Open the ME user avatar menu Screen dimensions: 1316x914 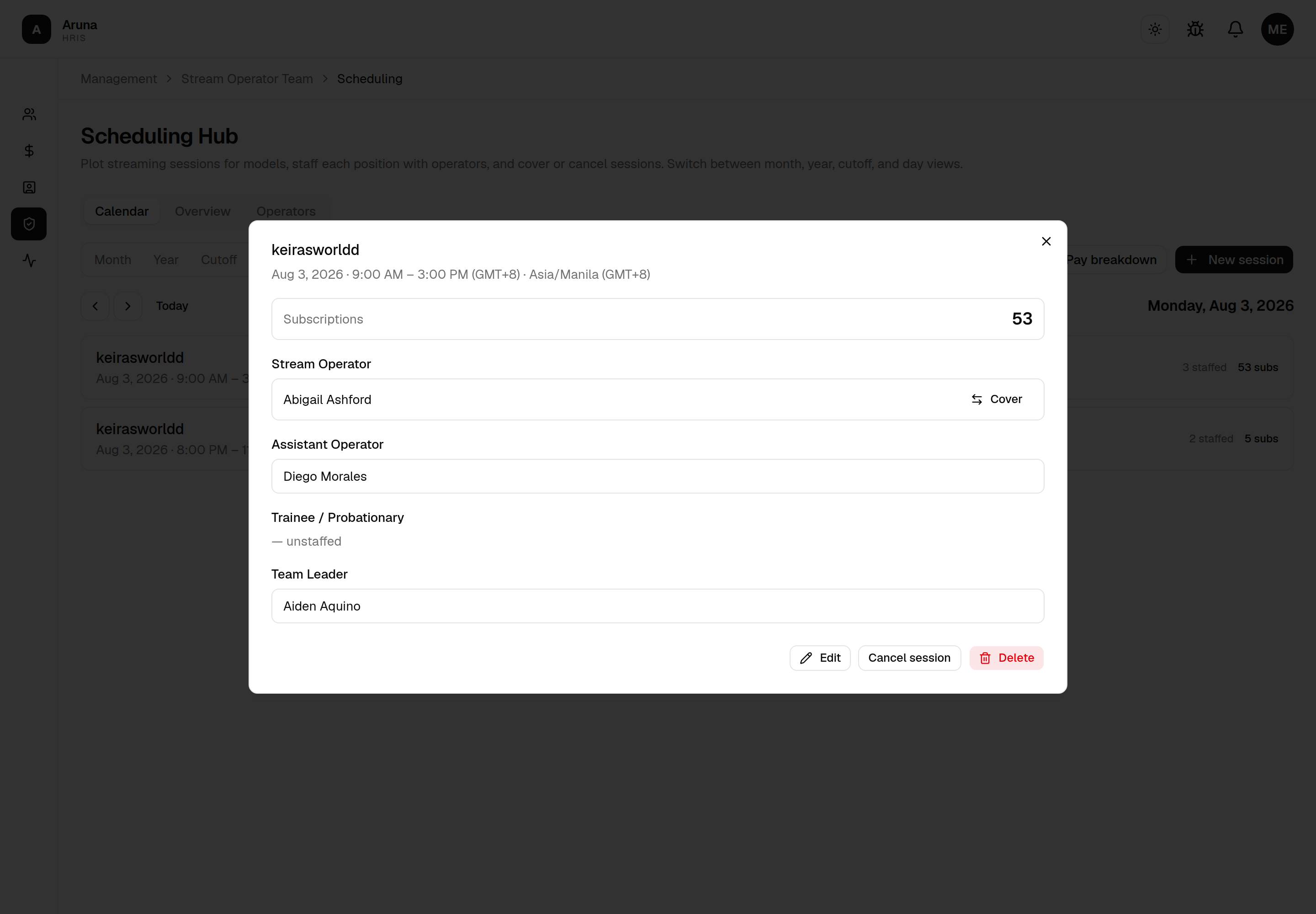pos(1277,29)
